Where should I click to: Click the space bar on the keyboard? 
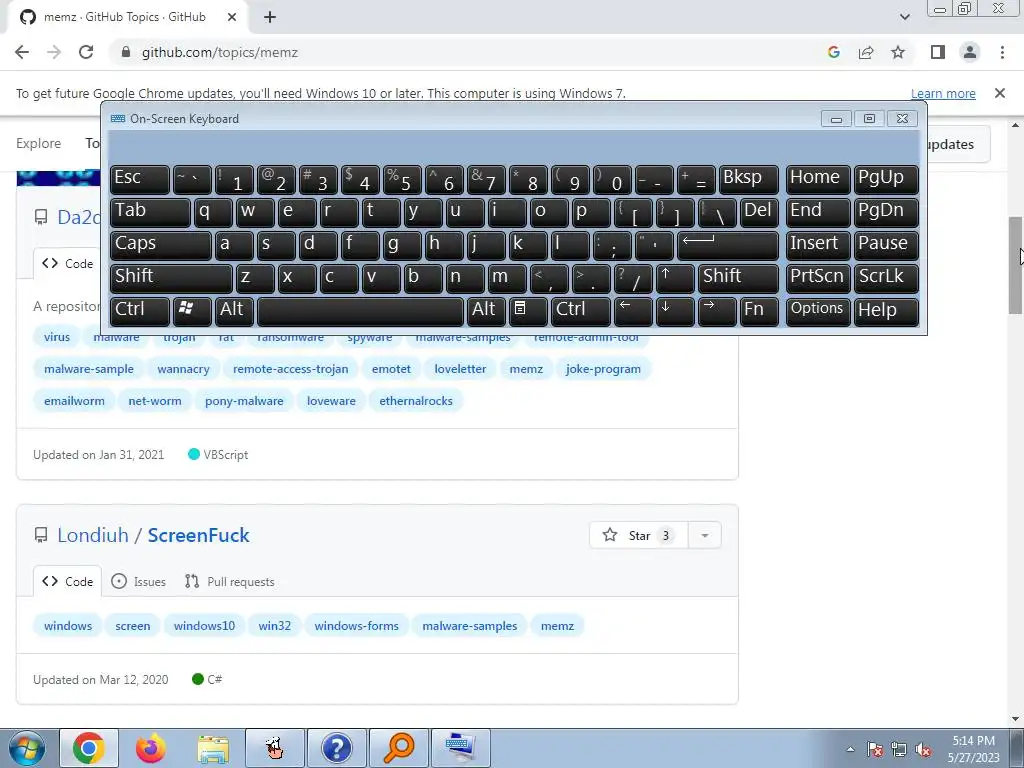360,312
